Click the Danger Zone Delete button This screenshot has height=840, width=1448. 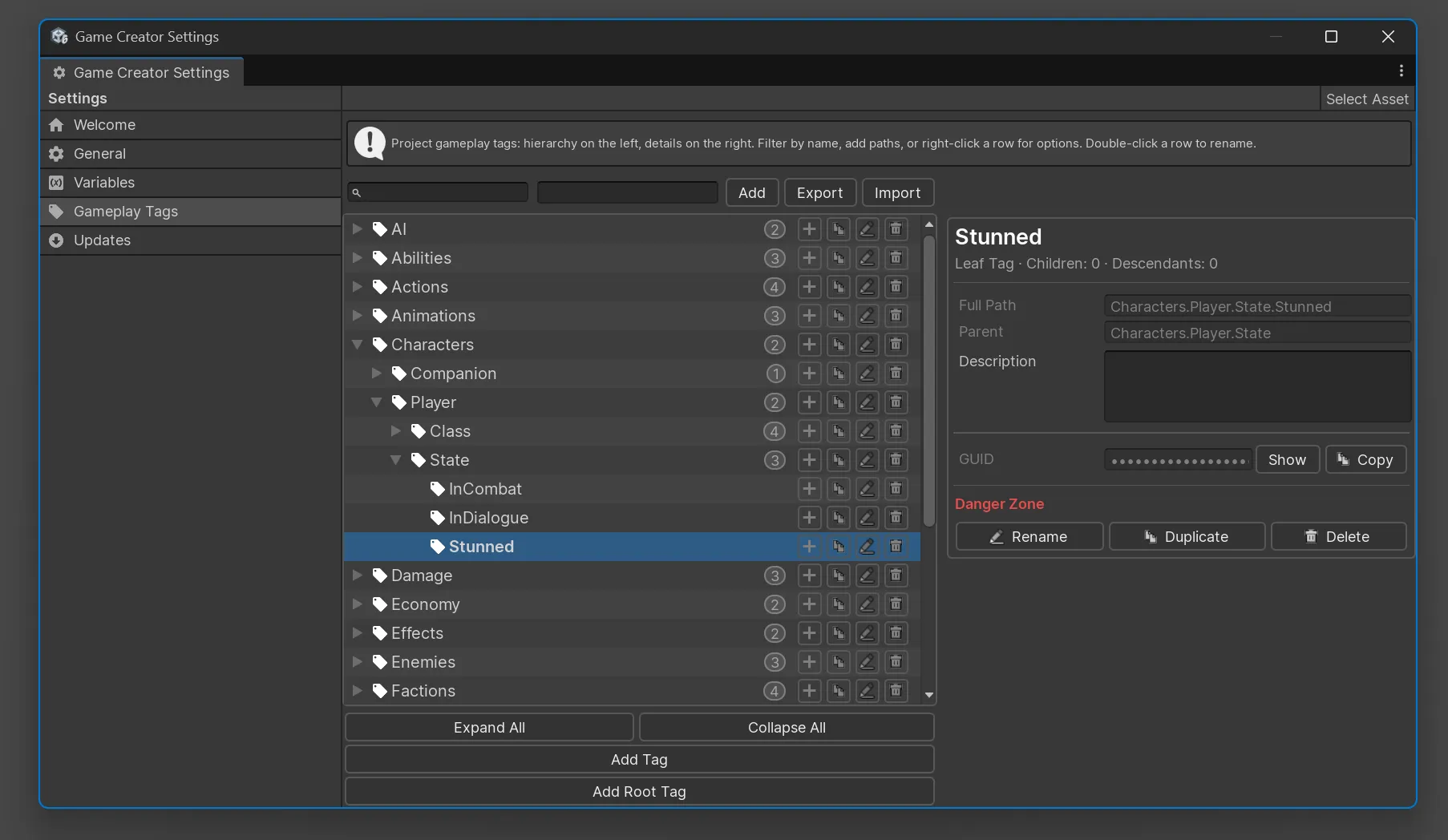[x=1338, y=537]
